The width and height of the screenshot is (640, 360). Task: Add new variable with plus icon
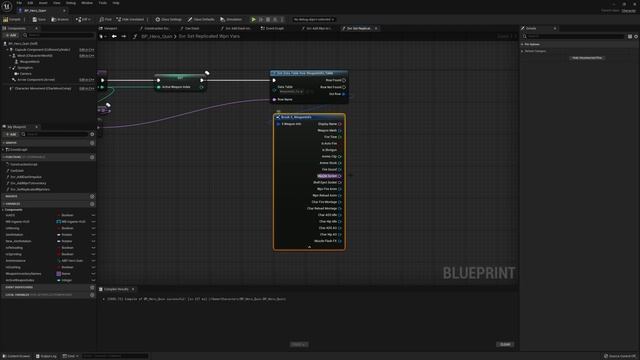coord(92,204)
